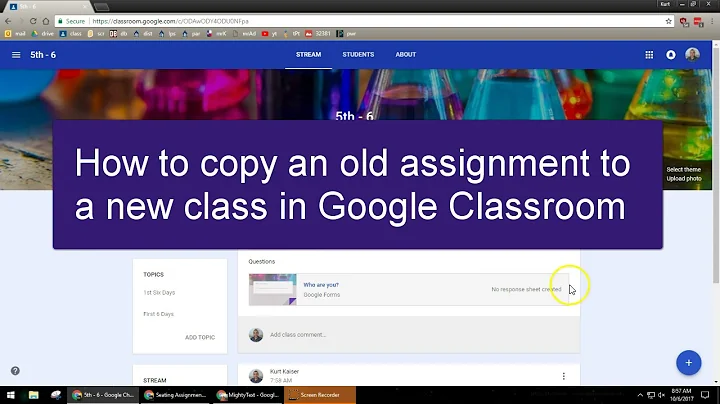
Task: Open the mrK bookmark
Action: 216,34
